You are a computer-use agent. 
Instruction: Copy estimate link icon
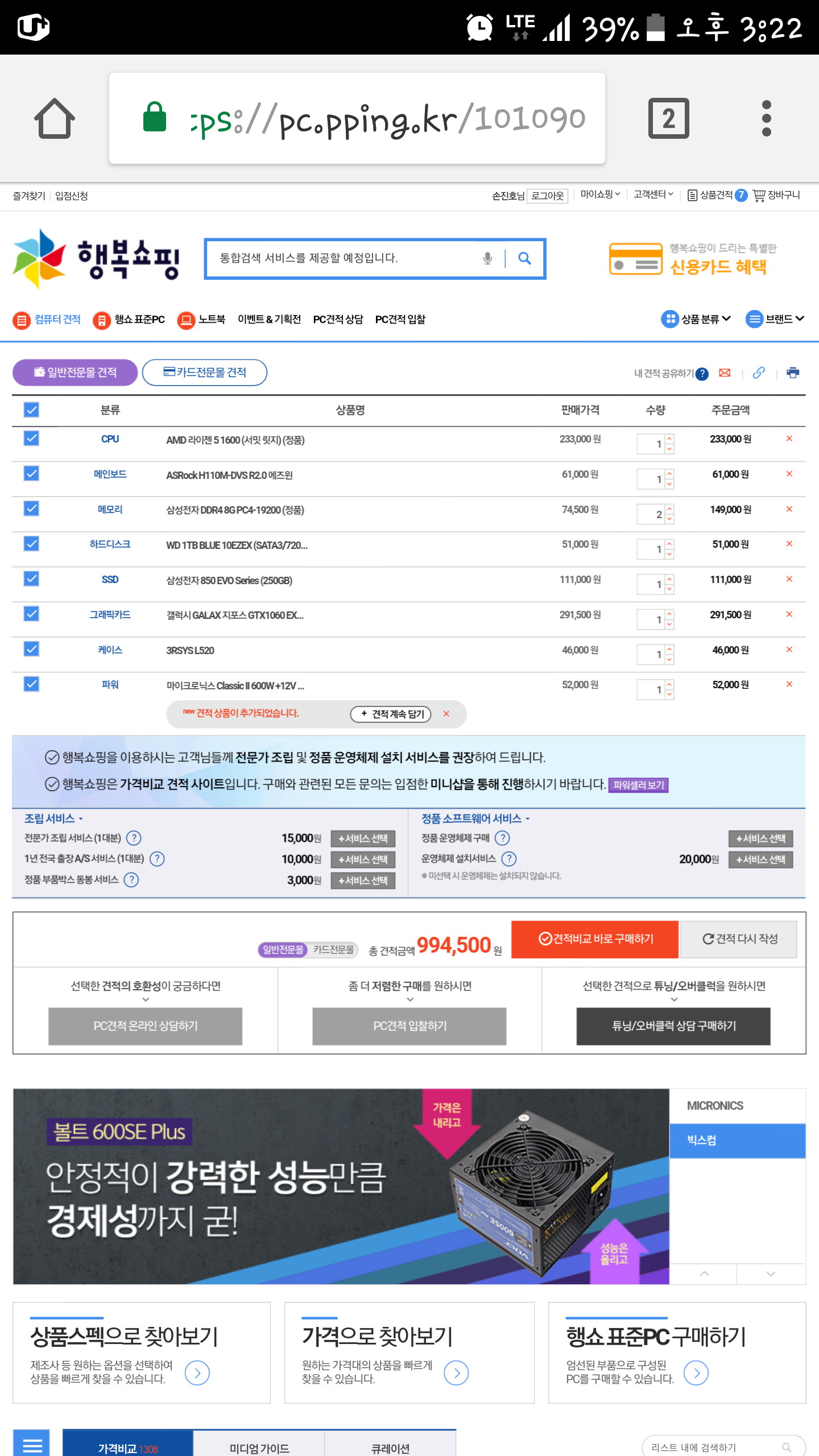click(x=759, y=373)
